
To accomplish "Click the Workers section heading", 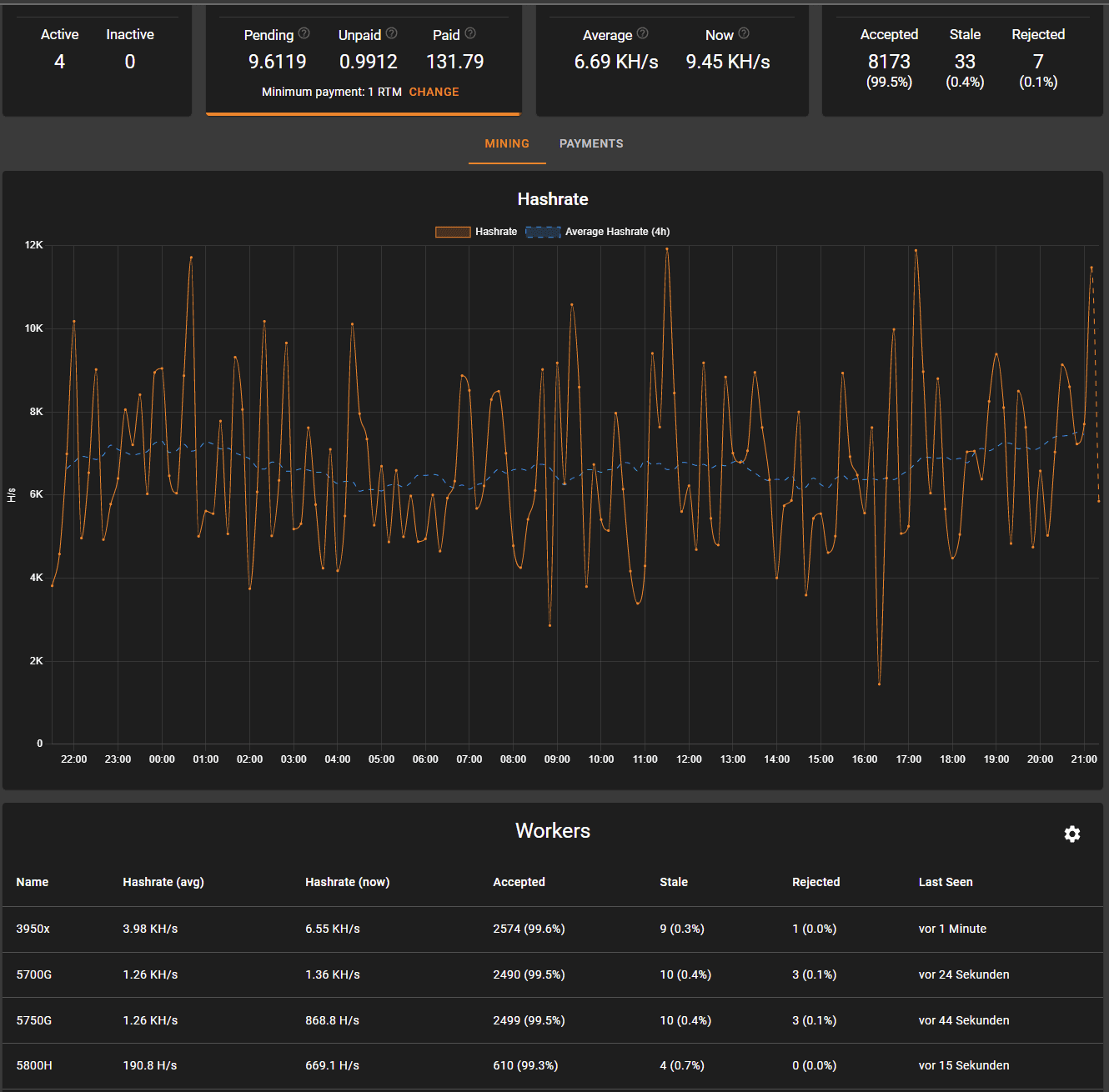I will (553, 831).
